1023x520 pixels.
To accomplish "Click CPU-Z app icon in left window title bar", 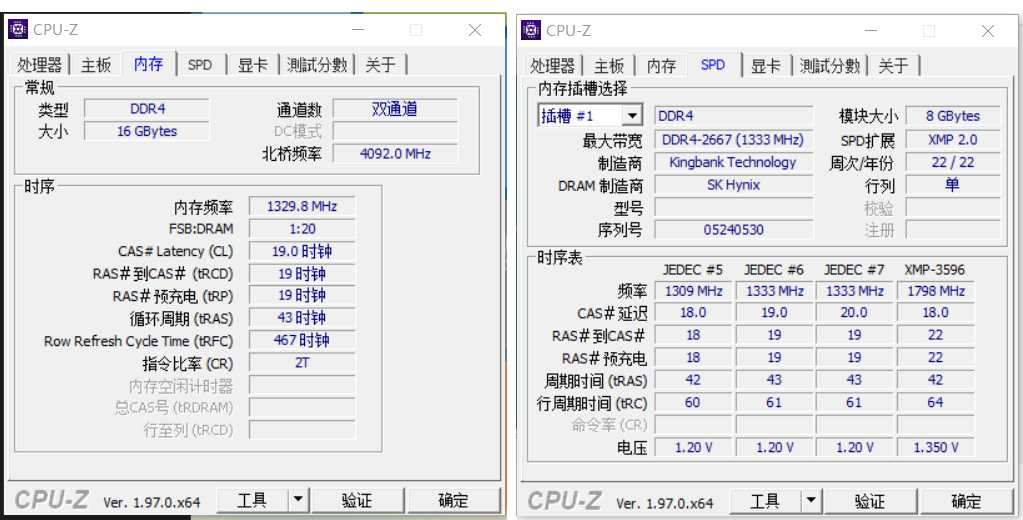I will point(18,30).
